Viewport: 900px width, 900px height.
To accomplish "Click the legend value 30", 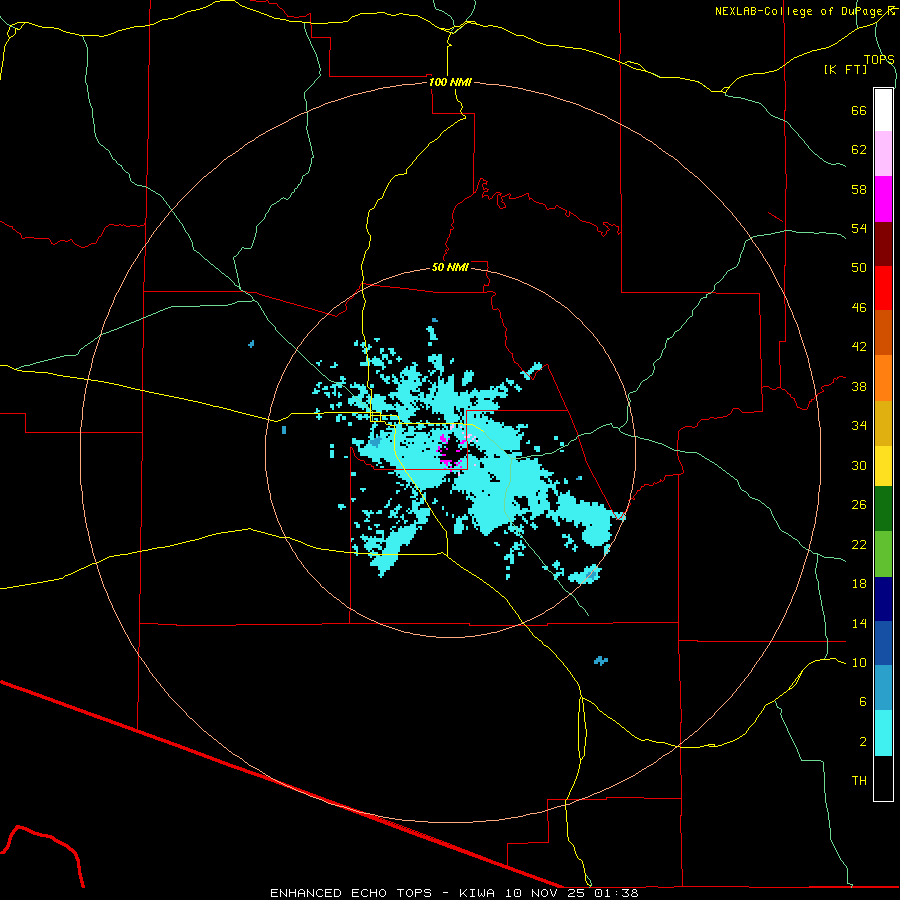I will [x=859, y=465].
